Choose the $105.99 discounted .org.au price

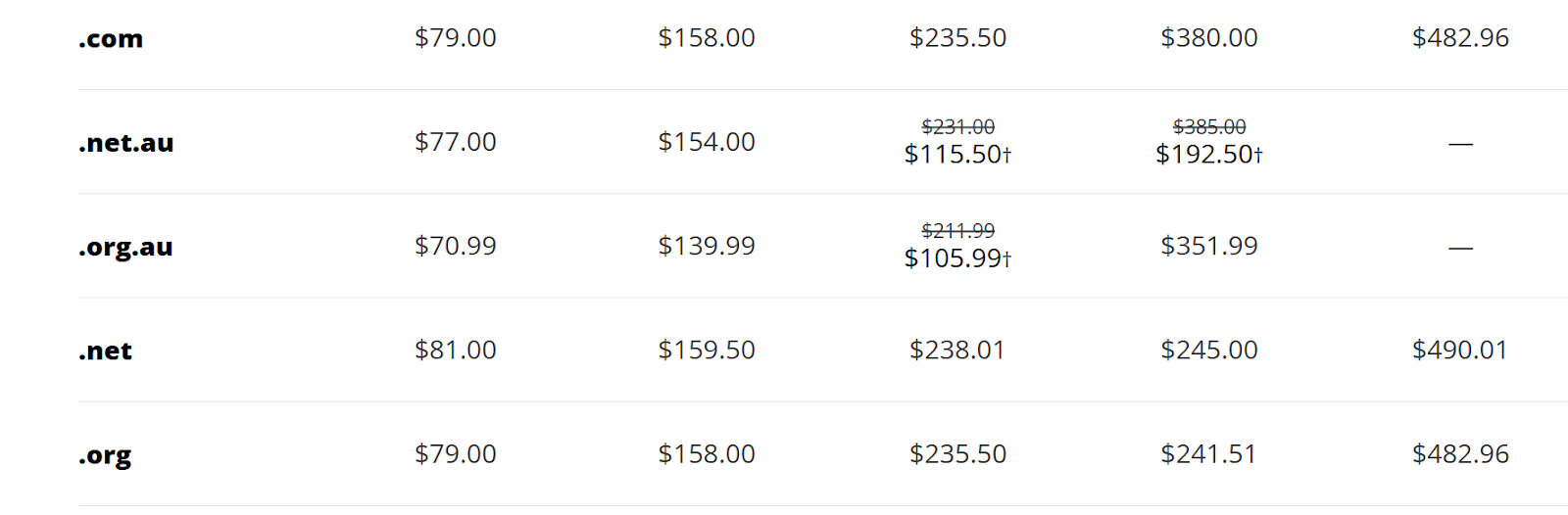[956, 258]
